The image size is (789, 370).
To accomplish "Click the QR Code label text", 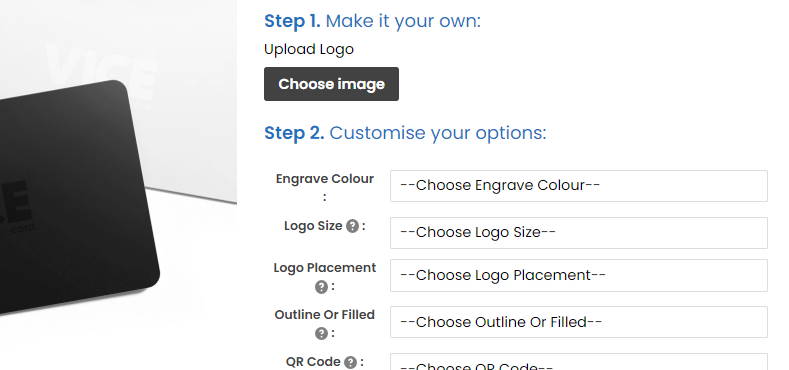I will click(313, 361).
